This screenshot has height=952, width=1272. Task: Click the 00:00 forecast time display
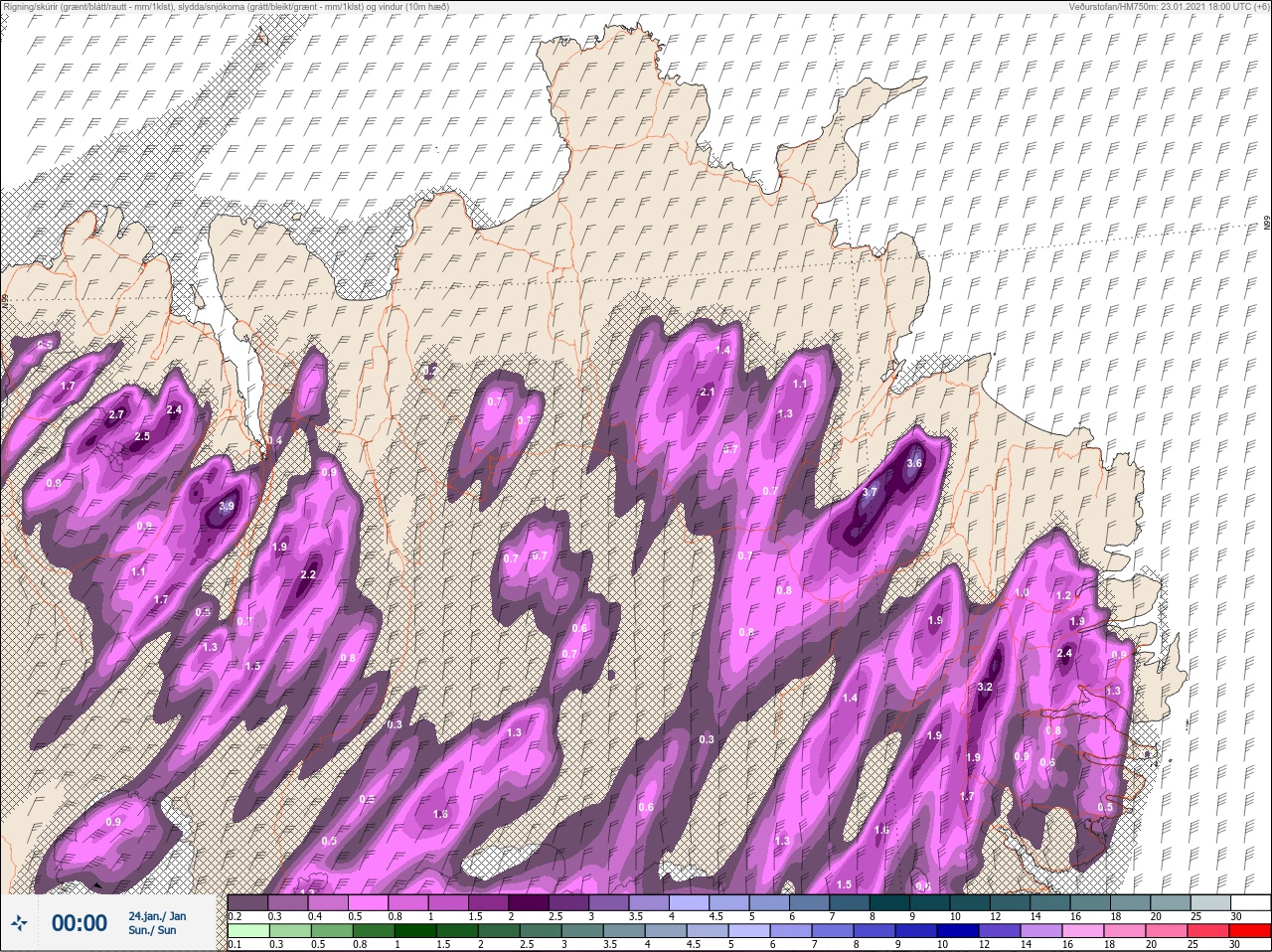(79, 923)
